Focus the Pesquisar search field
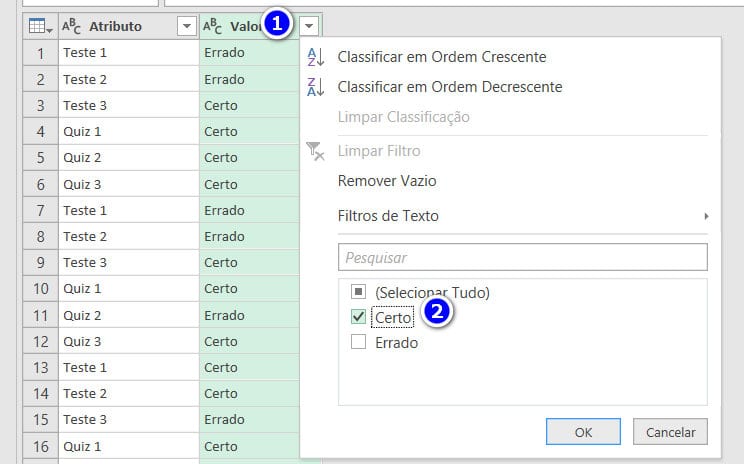This screenshot has width=744, height=464. (522, 257)
